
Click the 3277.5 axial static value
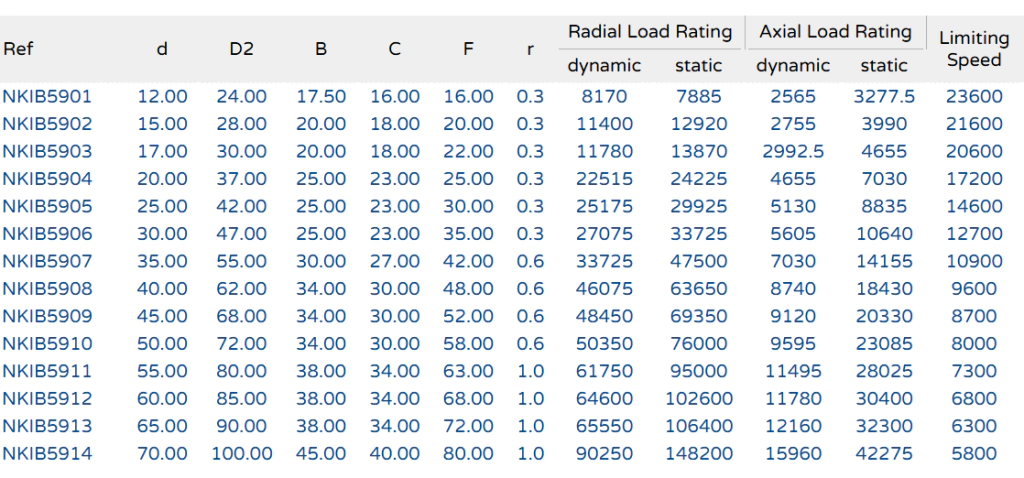click(884, 97)
